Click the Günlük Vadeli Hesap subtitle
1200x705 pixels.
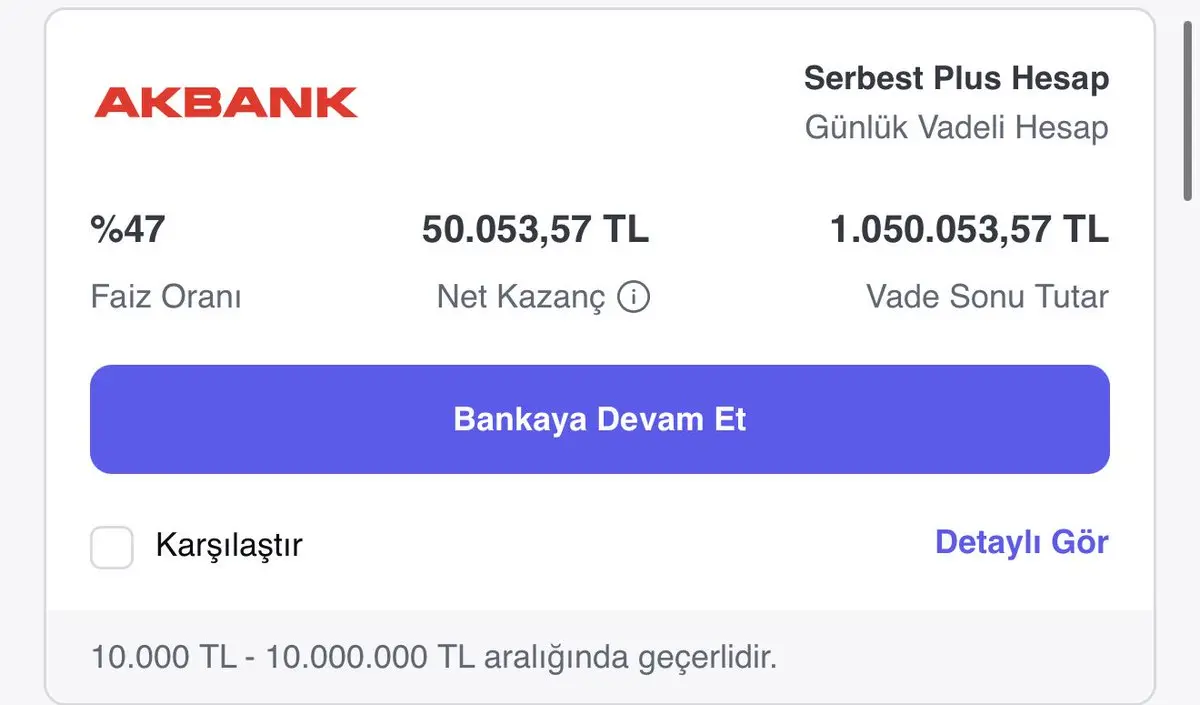(x=957, y=128)
